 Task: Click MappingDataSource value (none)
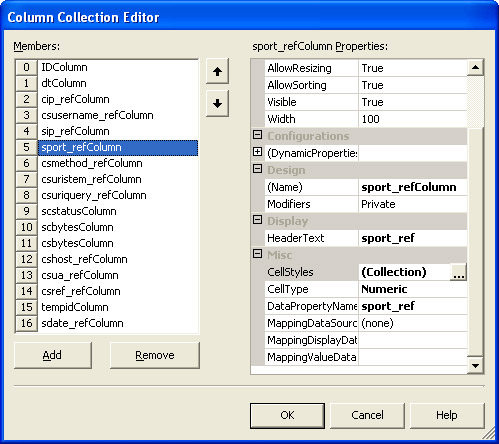pos(413,323)
